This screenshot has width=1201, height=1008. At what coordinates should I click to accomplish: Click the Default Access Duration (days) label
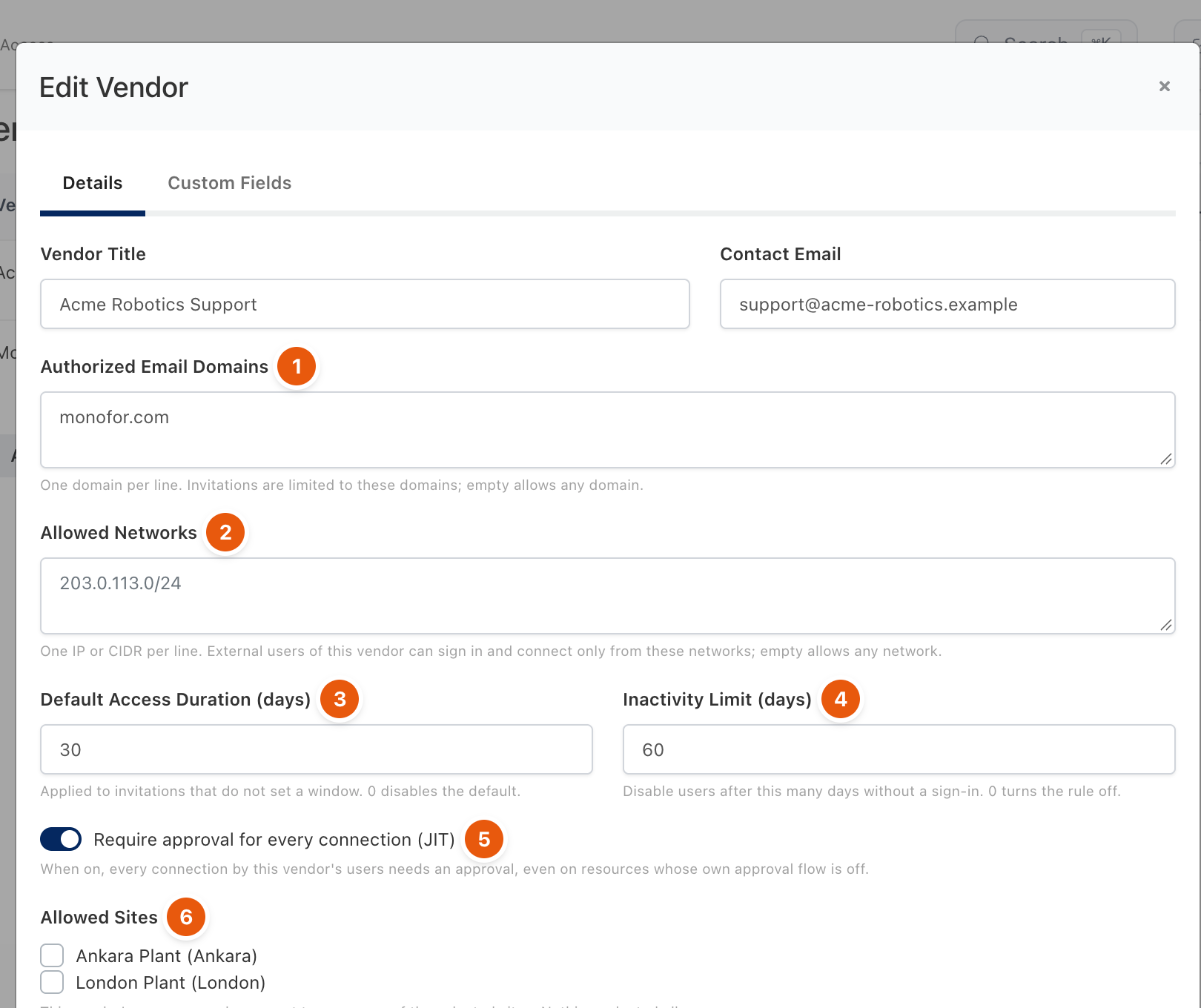coord(175,700)
